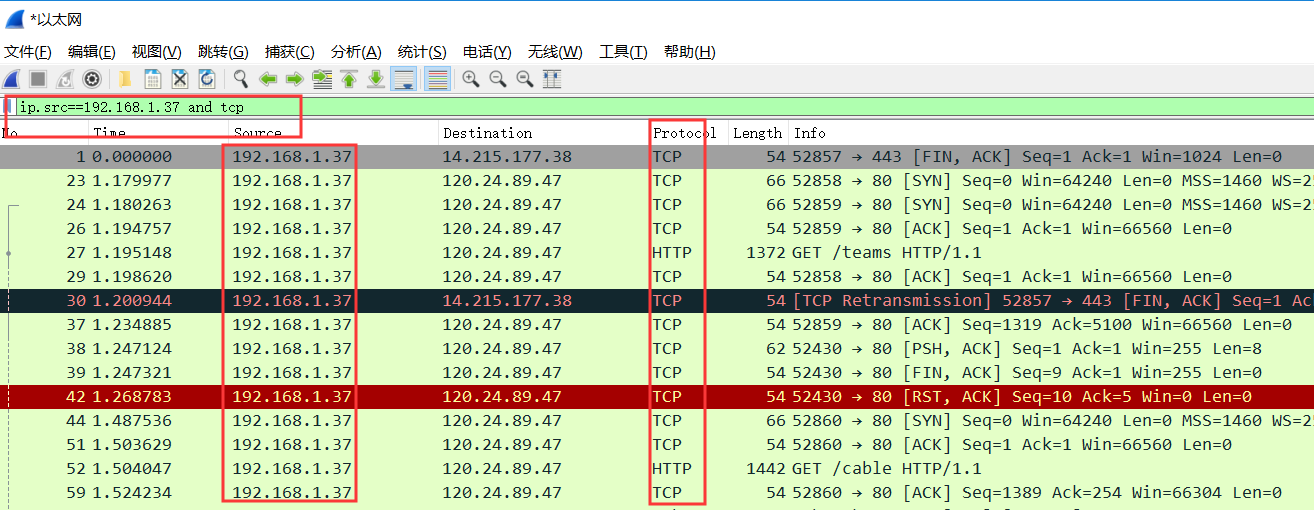Sort by the Protocol column header
The height and width of the screenshot is (510, 1314).
coord(684,133)
